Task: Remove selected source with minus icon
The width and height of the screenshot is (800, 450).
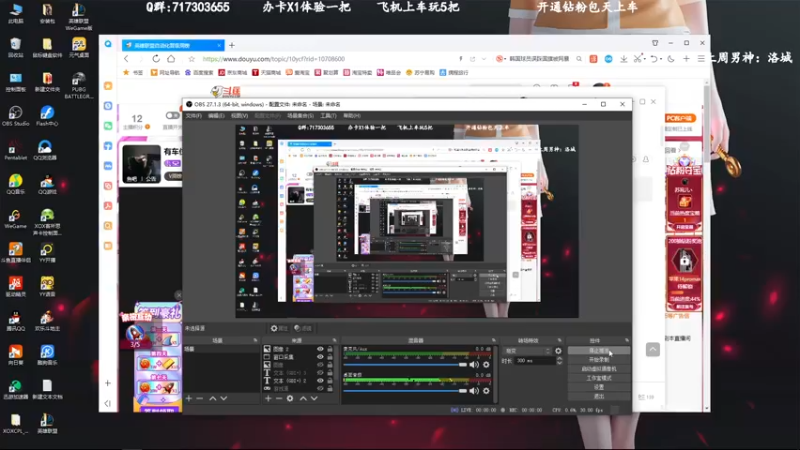Action: (279, 398)
